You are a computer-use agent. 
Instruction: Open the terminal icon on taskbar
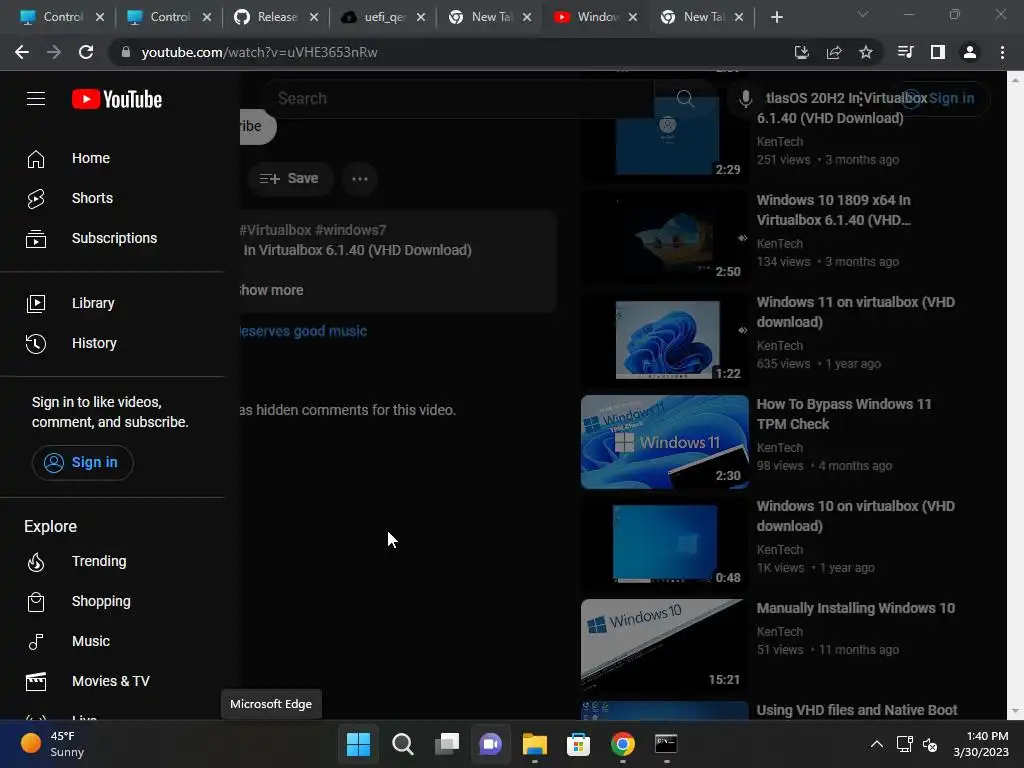point(666,744)
